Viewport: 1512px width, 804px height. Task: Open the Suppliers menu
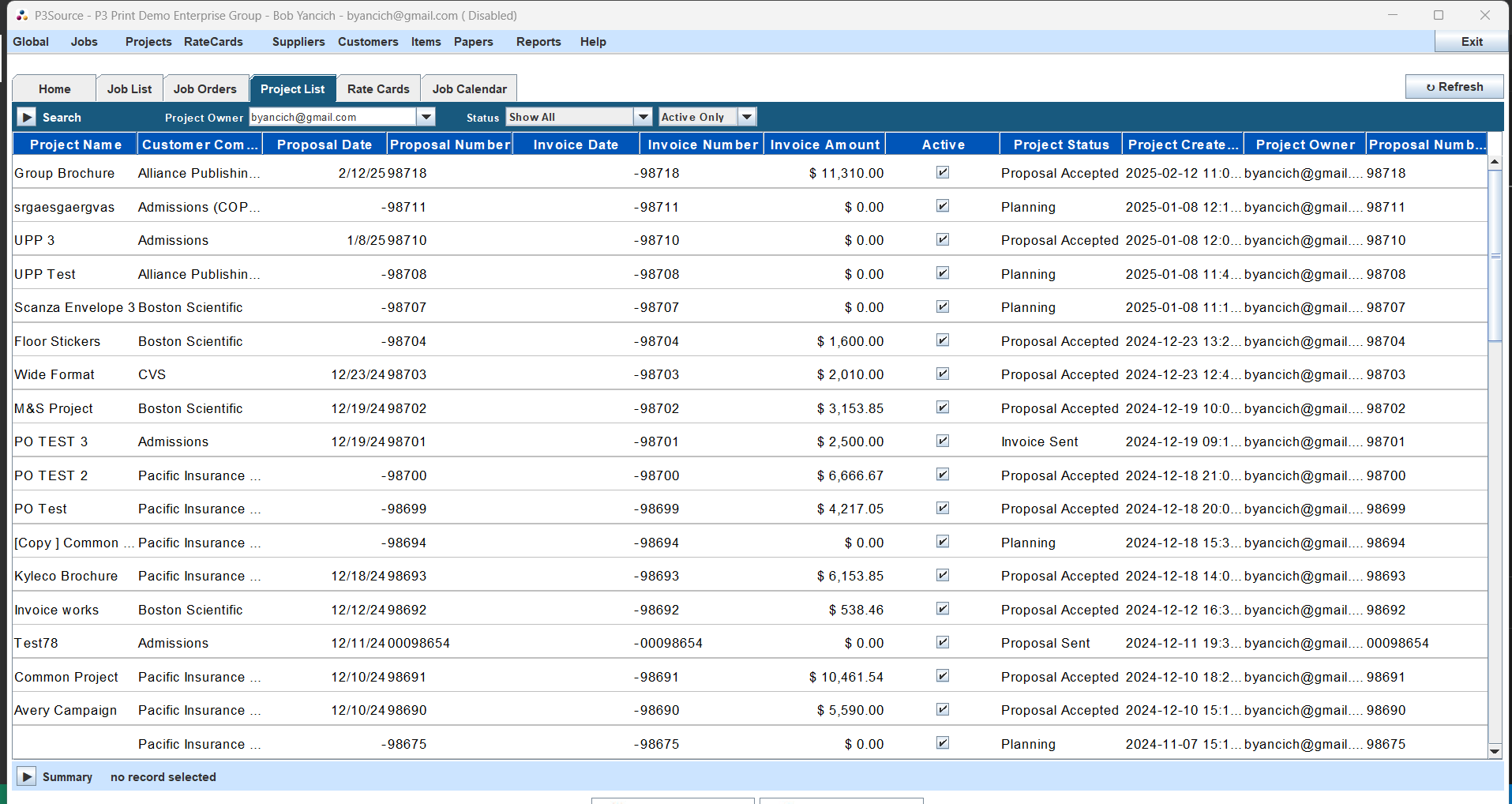(298, 42)
